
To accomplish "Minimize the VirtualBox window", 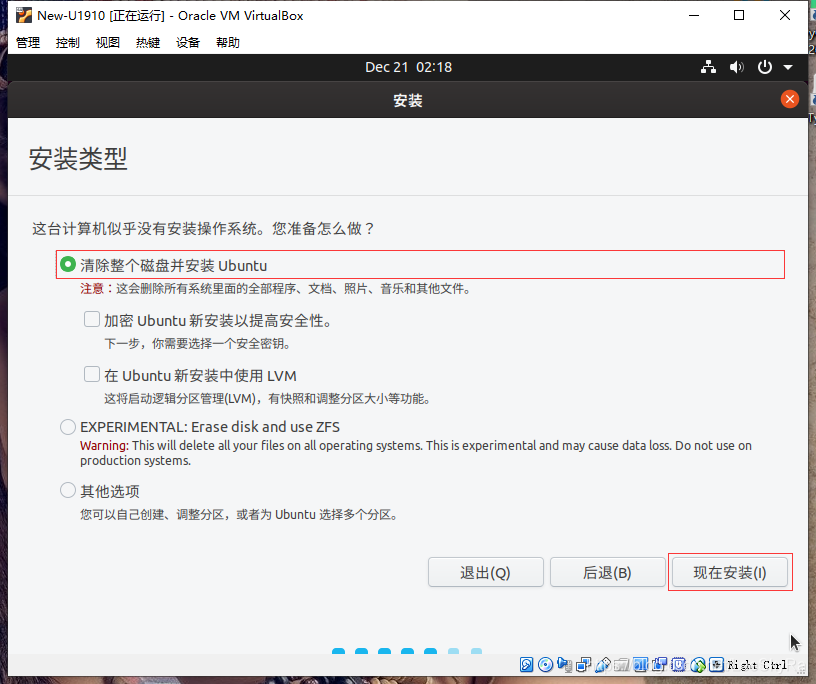I will 694,15.
